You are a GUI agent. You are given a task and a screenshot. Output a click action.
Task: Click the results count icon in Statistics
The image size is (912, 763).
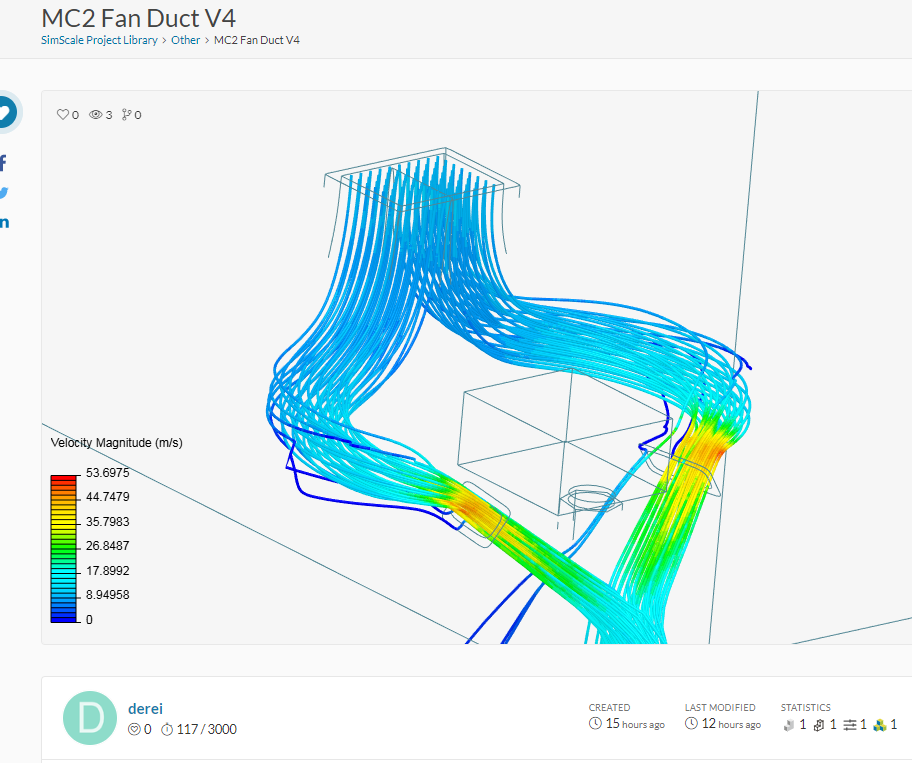point(879,724)
